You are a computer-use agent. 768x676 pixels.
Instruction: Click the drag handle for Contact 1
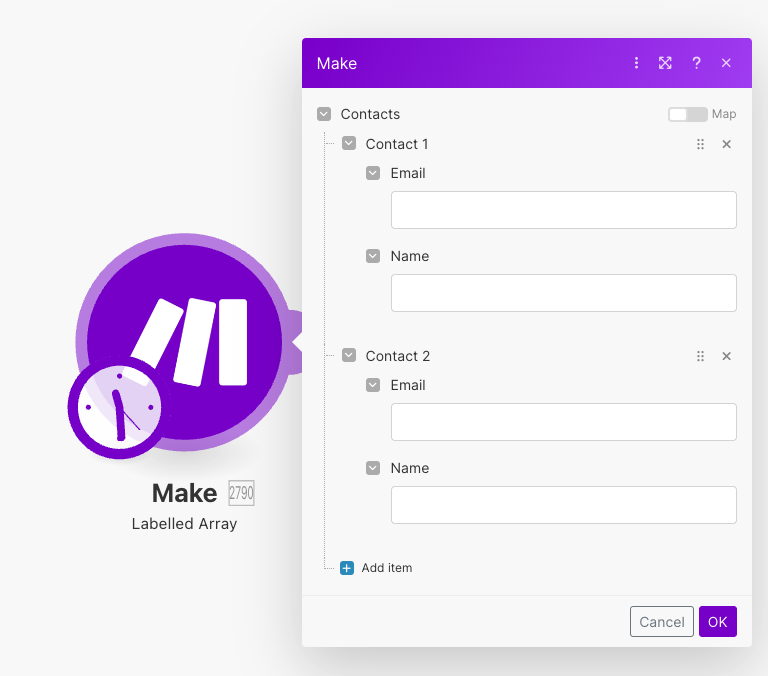700,144
